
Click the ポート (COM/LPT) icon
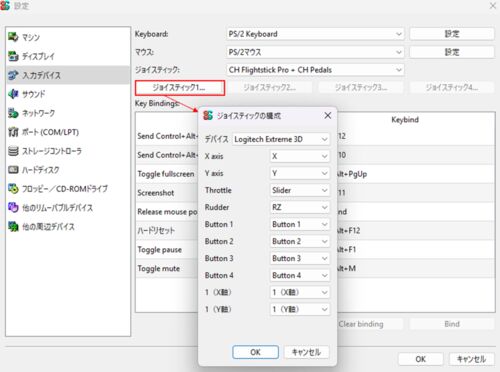[x=13, y=132]
